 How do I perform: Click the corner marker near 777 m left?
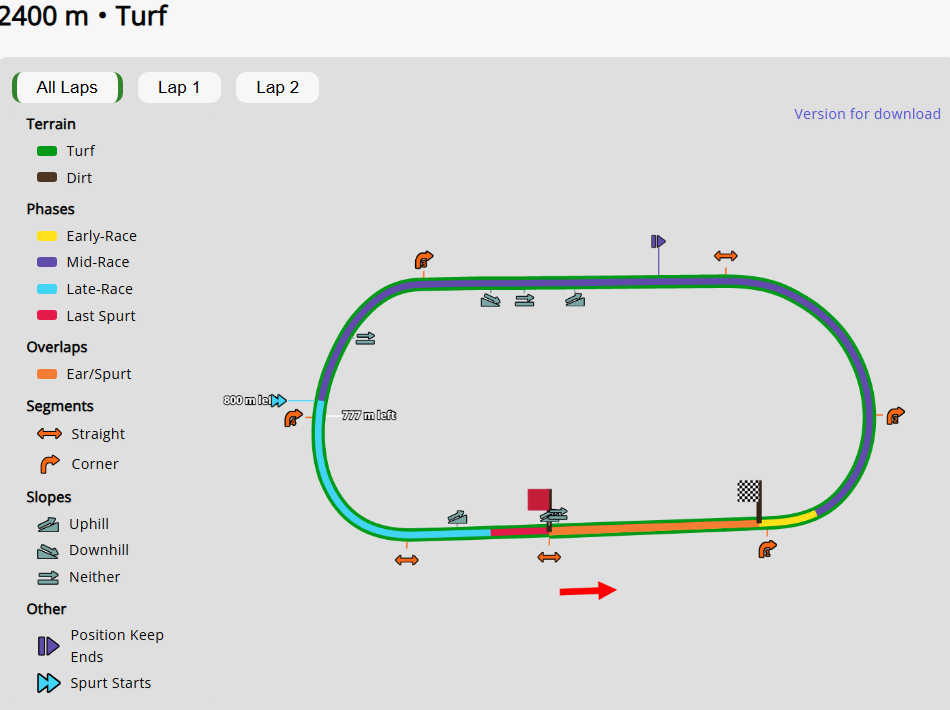tap(293, 418)
